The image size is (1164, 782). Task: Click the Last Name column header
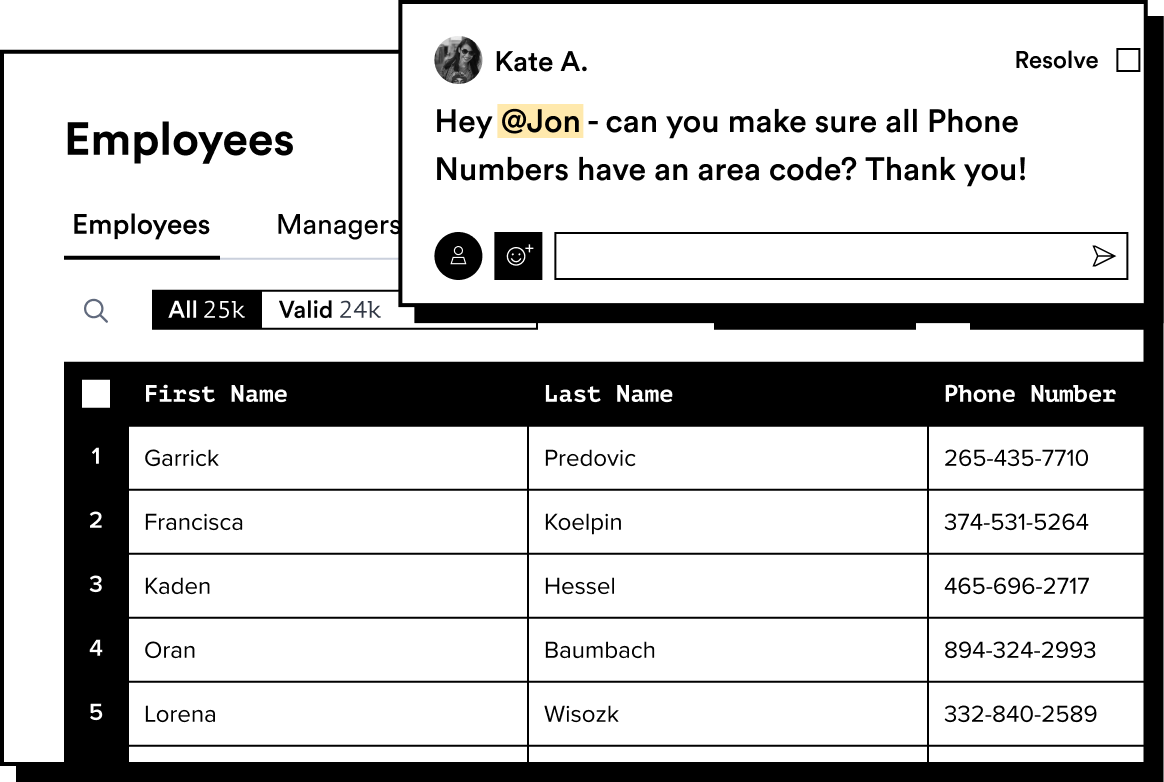tap(608, 394)
